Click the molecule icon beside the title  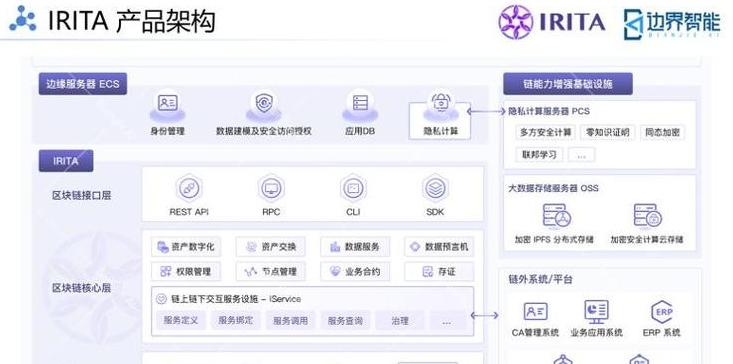pyautogui.click(x=22, y=19)
